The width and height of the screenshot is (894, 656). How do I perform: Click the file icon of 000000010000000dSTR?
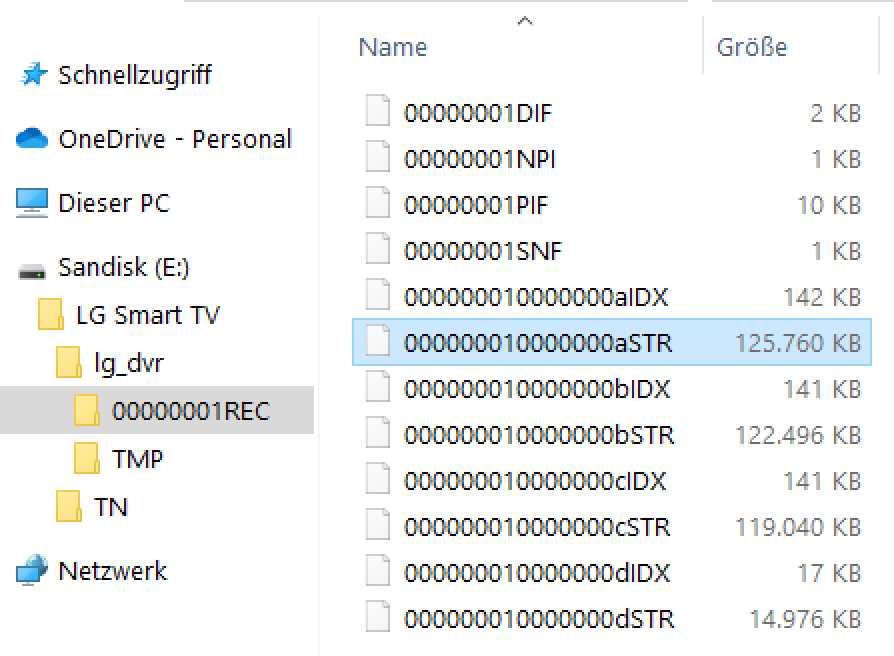click(378, 617)
